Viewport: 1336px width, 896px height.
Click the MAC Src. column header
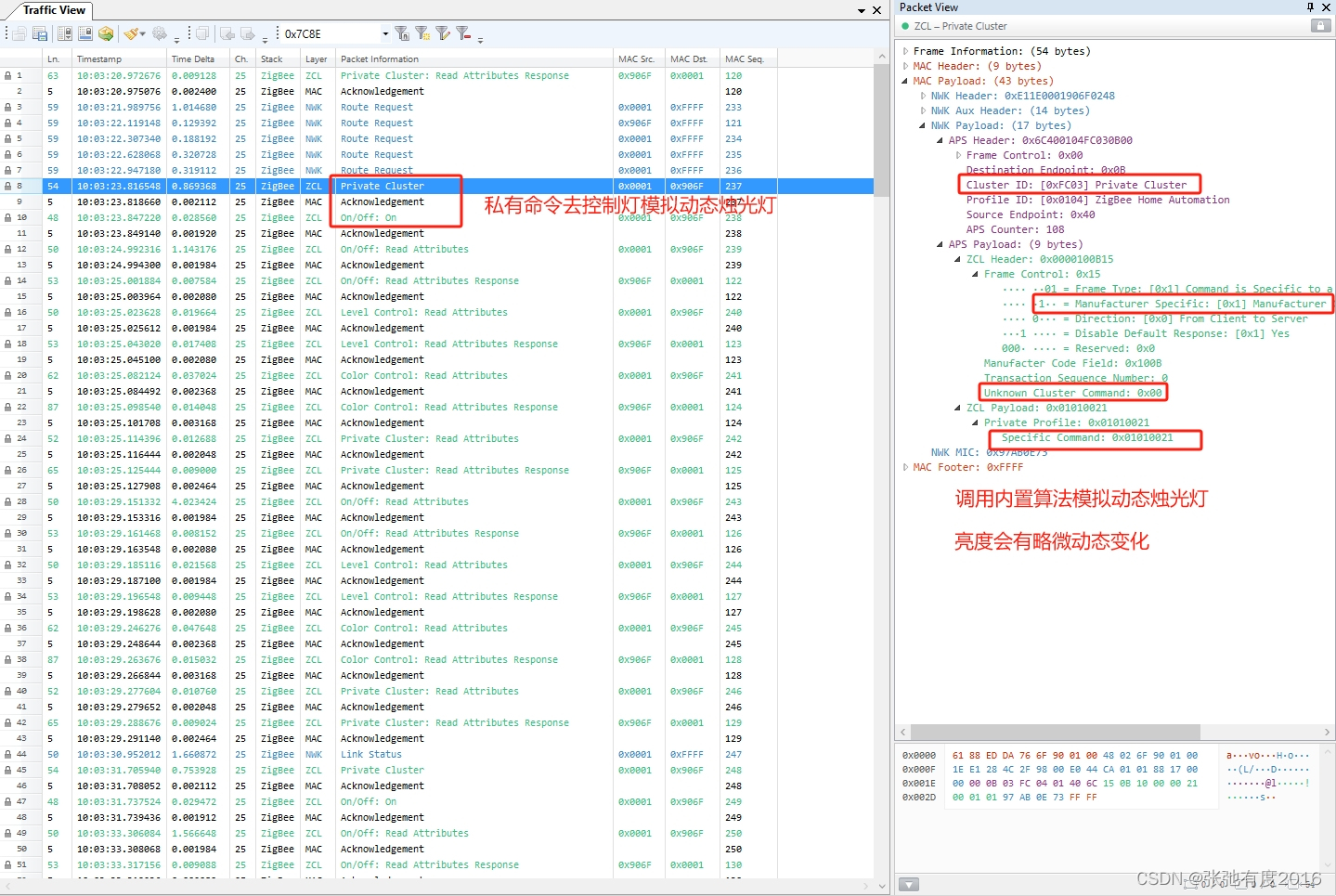coord(639,58)
